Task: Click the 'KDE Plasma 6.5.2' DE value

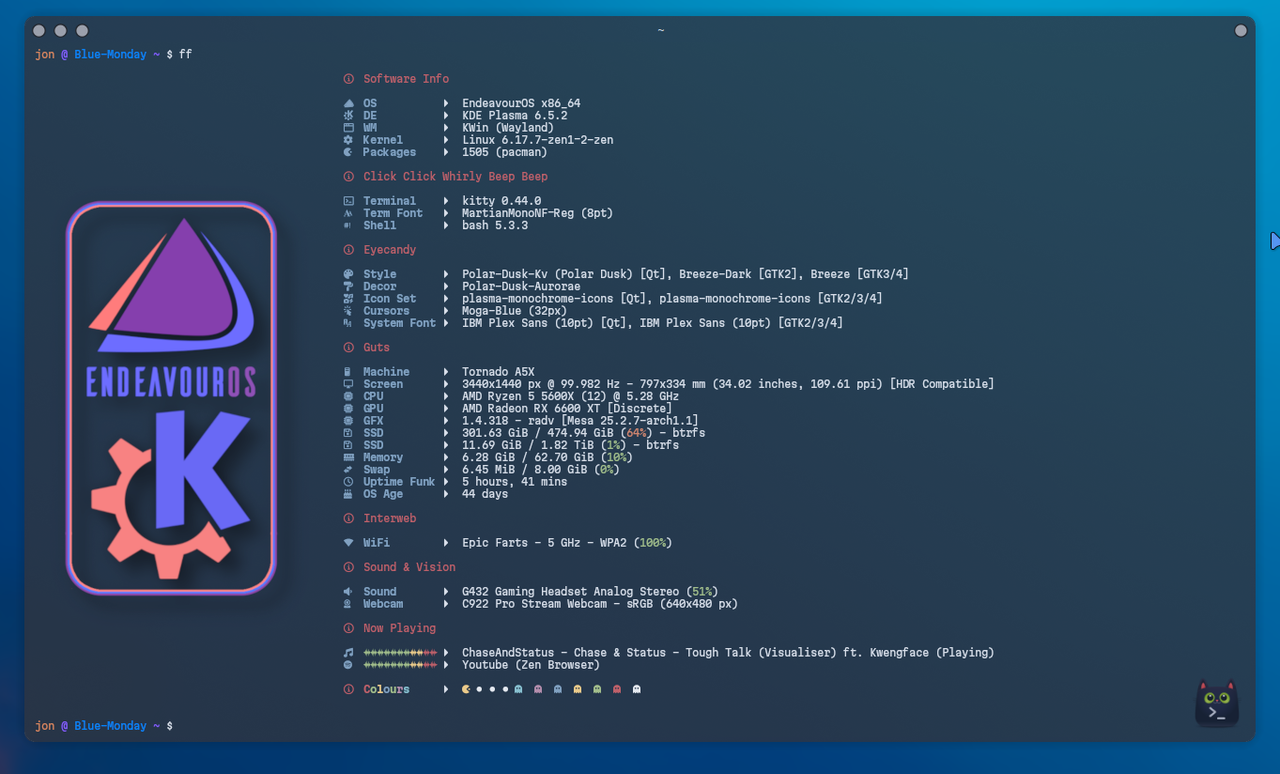Action: tap(514, 116)
